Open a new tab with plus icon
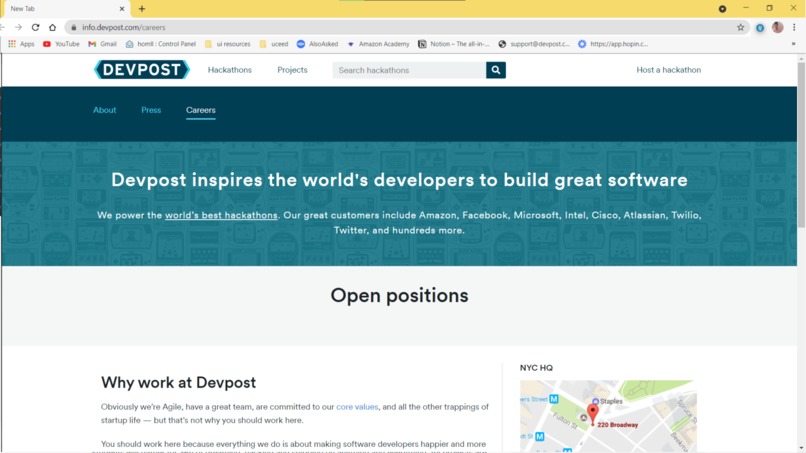Viewport: 806px width, 453px height. [x=142, y=9]
